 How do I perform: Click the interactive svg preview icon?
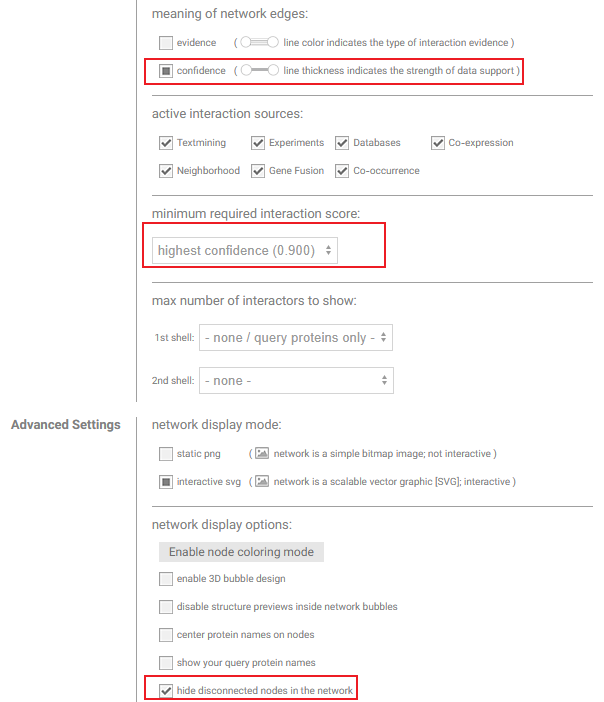262,481
